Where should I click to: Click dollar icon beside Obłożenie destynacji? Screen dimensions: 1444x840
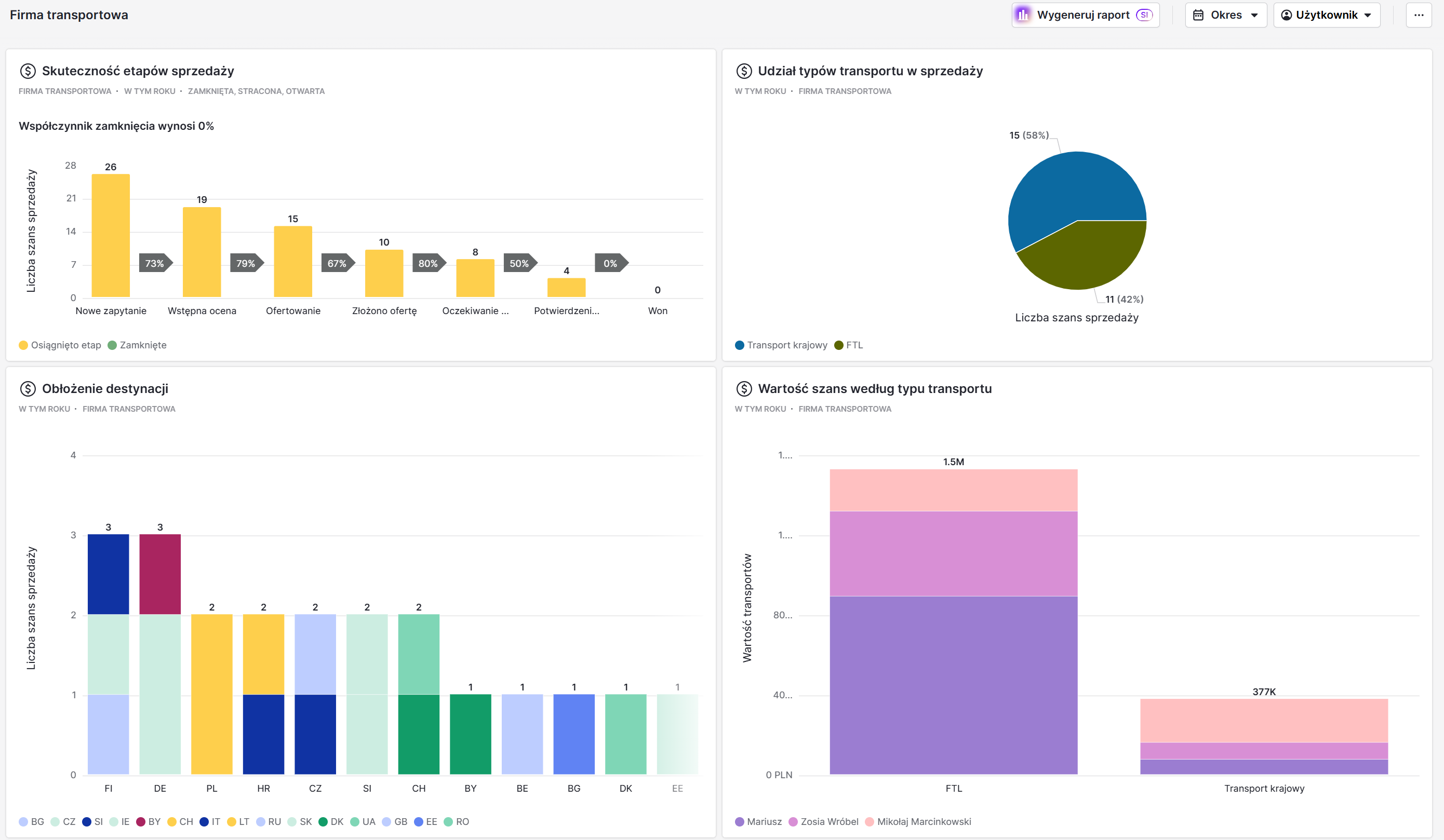28,389
